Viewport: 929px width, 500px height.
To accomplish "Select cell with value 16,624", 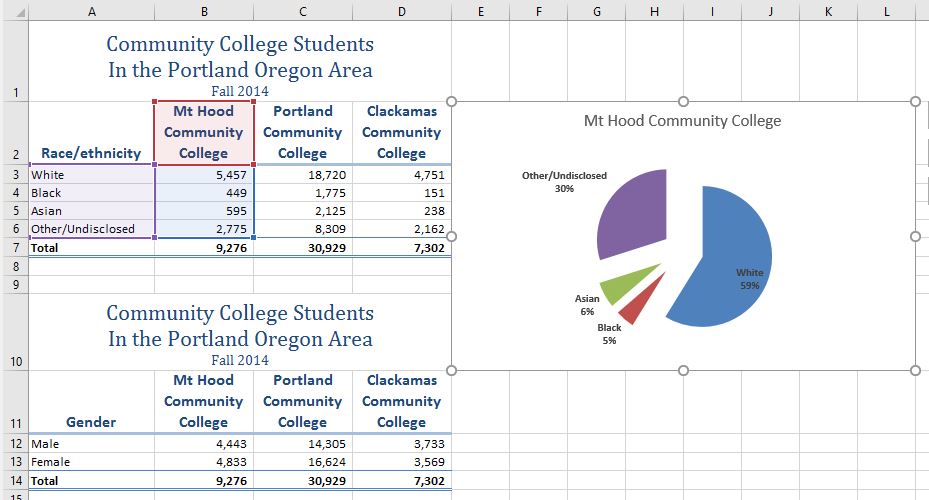I will tap(303, 461).
